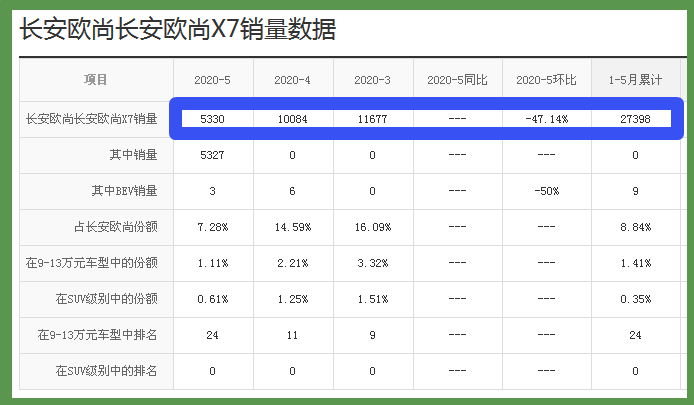
Task: Click the 2020-5环比 dashes in 其中销量 row
Action: click(546, 155)
